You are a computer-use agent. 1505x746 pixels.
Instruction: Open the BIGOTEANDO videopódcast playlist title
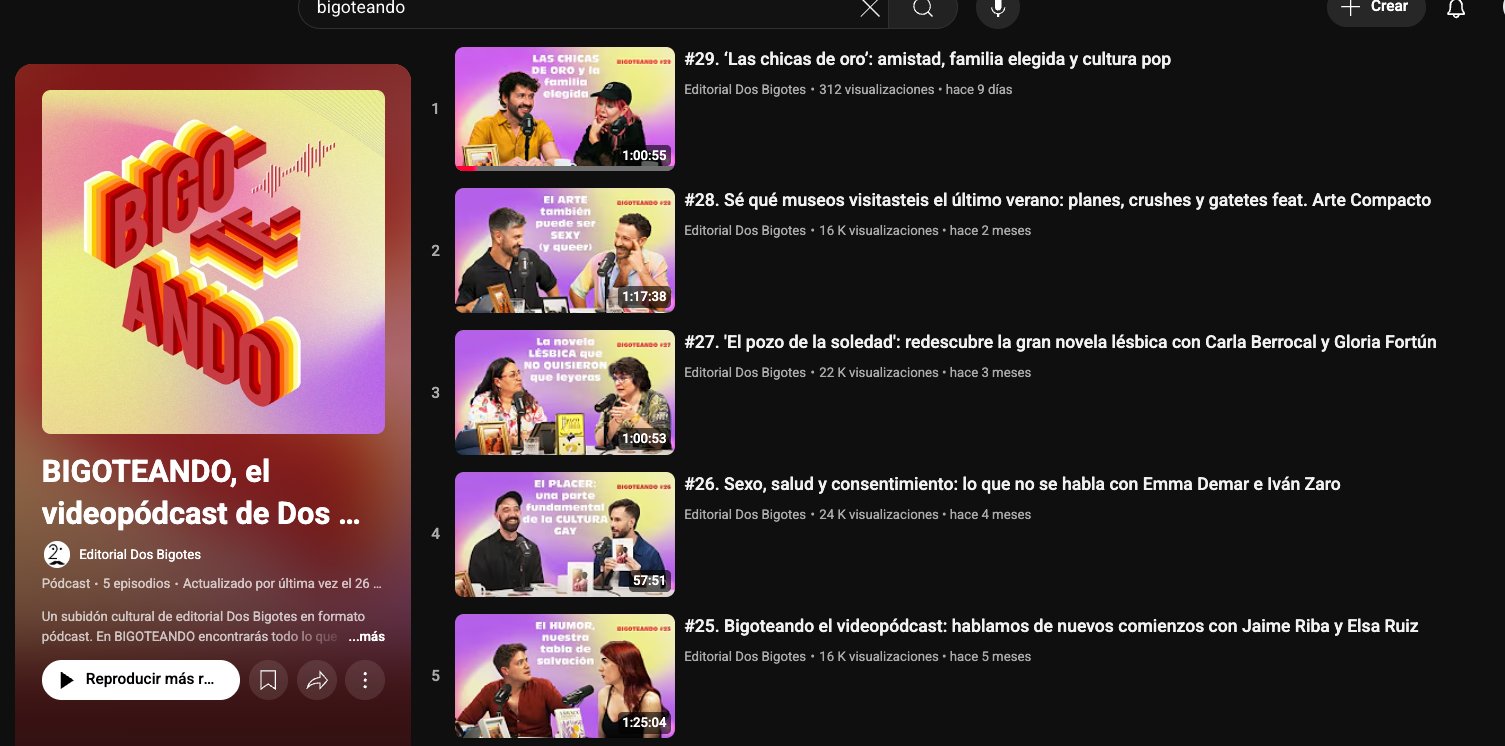tap(201, 492)
